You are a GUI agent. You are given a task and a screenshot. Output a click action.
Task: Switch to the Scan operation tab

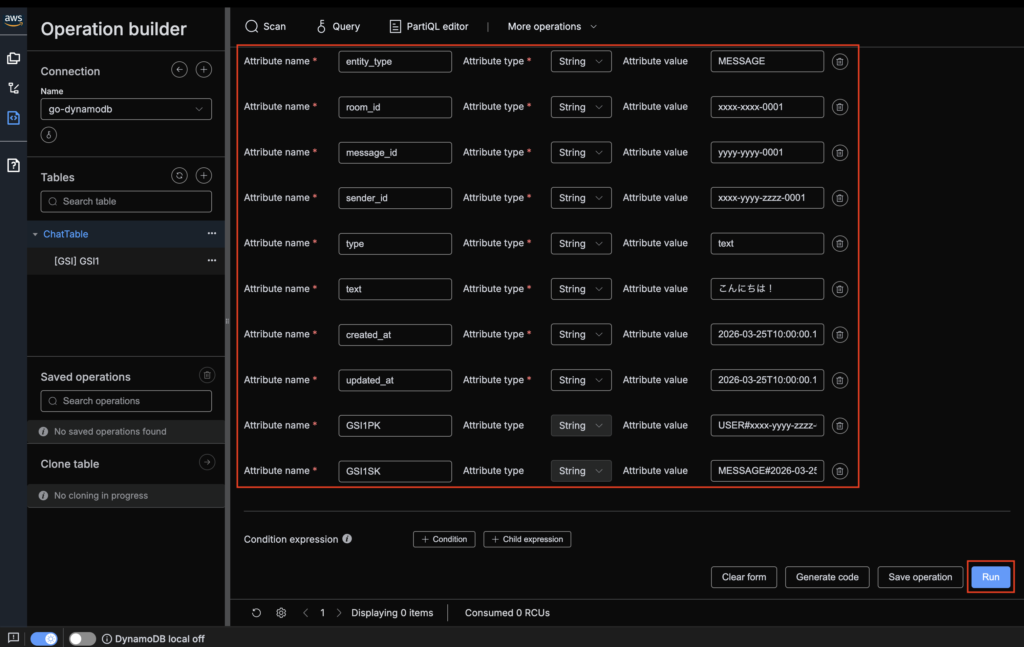[265, 27]
